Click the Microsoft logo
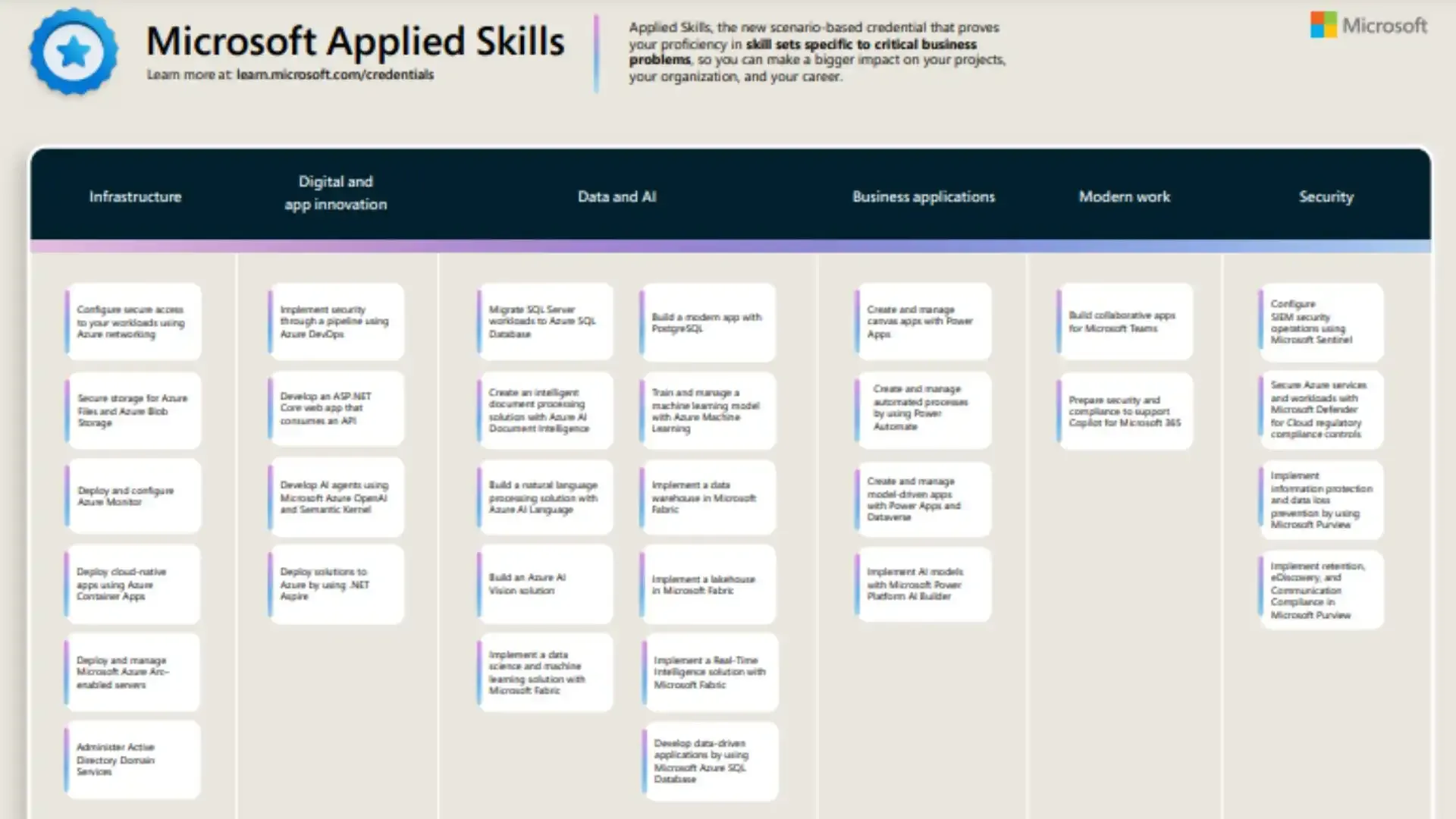Viewport: 1456px width, 819px height. (1369, 25)
